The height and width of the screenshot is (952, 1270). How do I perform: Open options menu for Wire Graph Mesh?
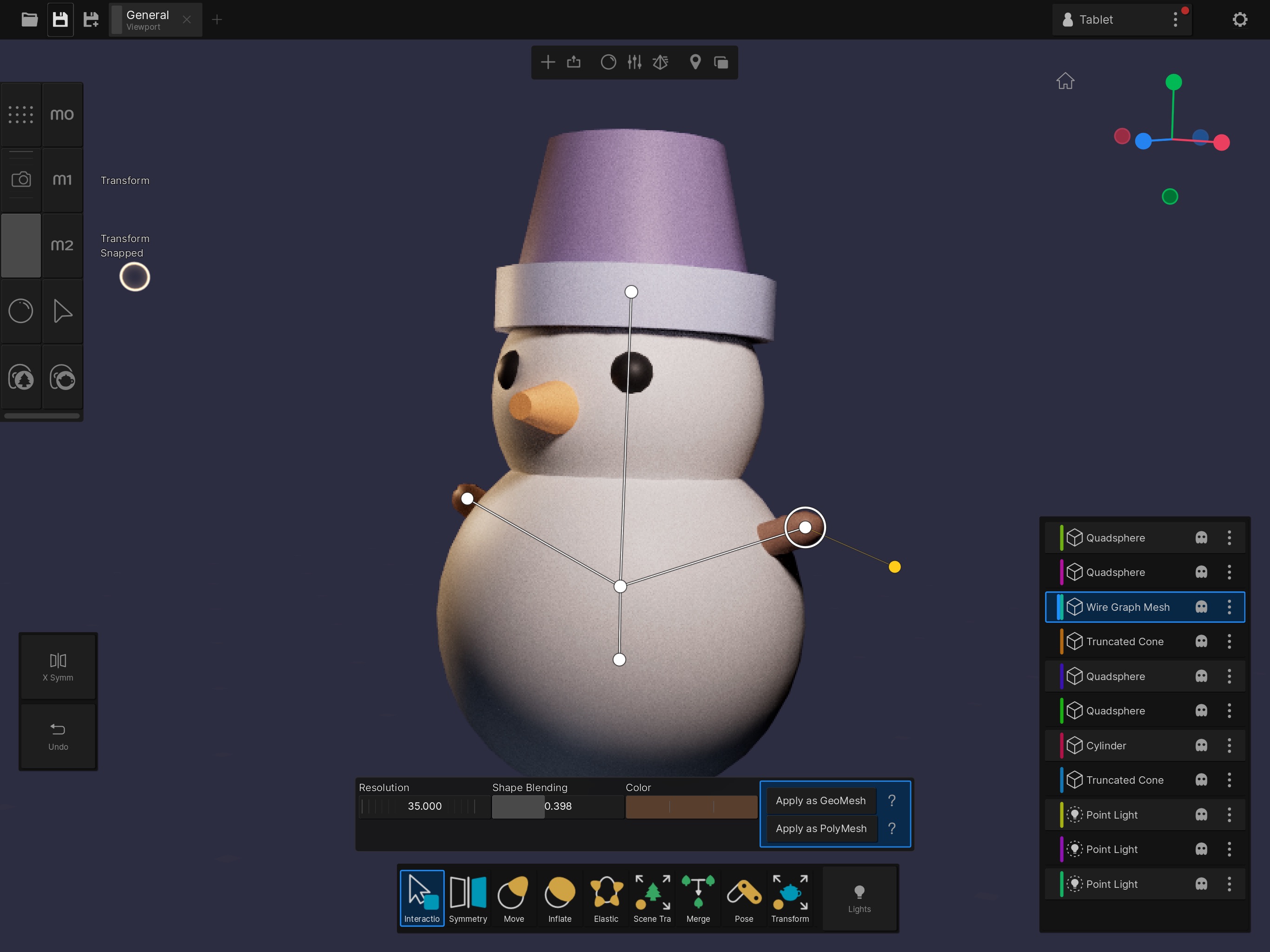point(1229,607)
